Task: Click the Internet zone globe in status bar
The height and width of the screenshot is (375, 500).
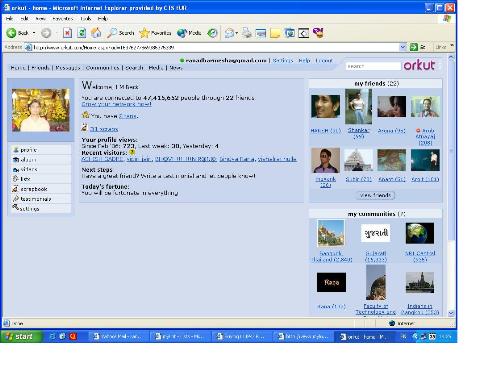Action: click(x=392, y=323)
